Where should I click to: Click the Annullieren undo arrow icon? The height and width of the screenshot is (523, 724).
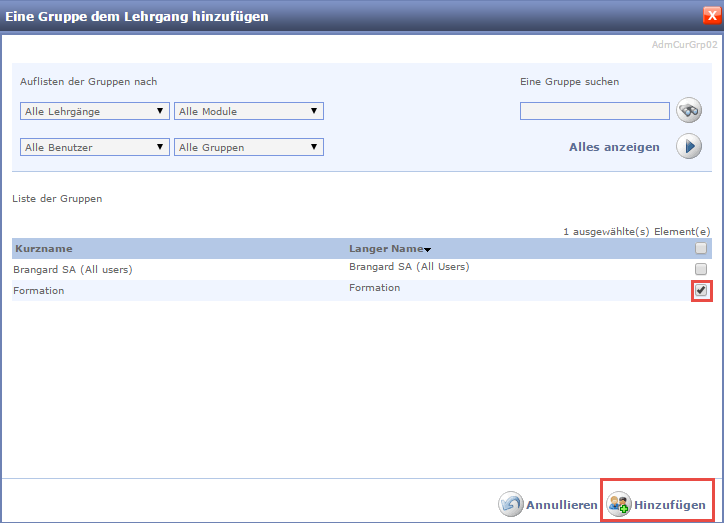511,505
